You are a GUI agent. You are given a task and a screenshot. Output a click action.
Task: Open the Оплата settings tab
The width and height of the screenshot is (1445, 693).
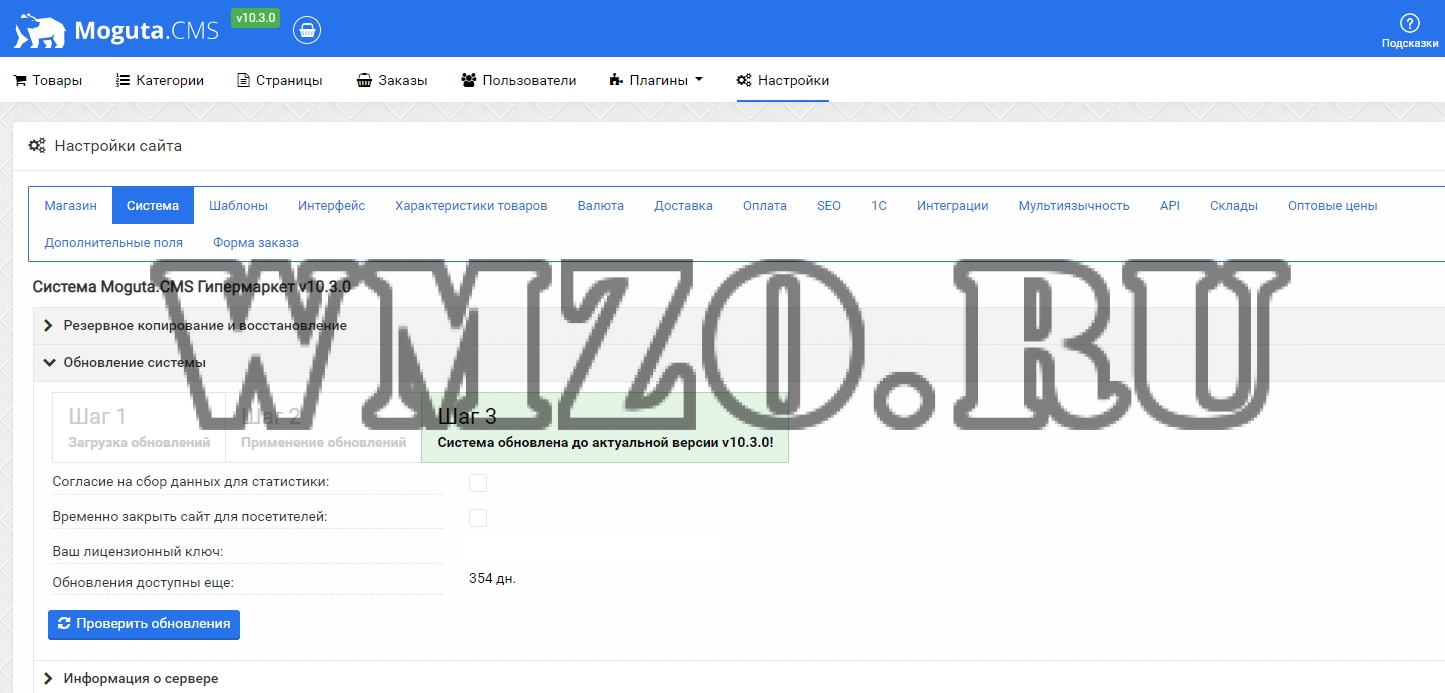(x=765, y=205)
